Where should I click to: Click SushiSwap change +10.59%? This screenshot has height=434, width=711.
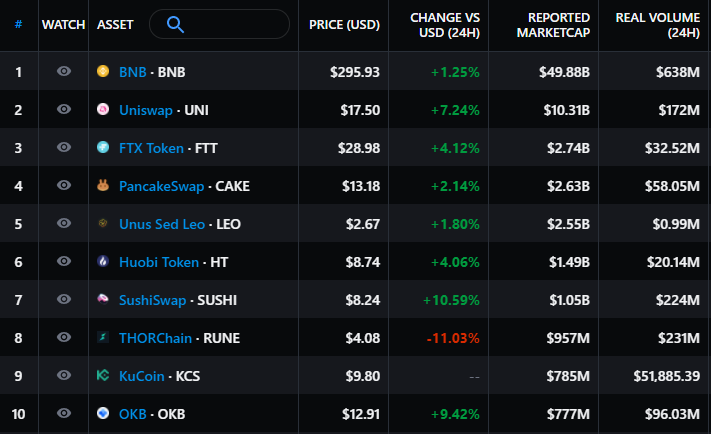pyautogui.click(x=451, y=300)
